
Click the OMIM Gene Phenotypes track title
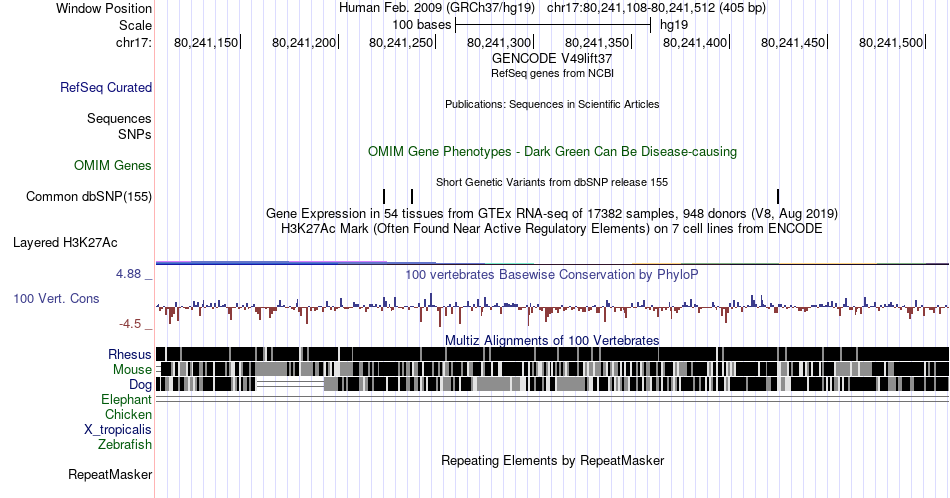pyautogui.click(x=552, y=151)
